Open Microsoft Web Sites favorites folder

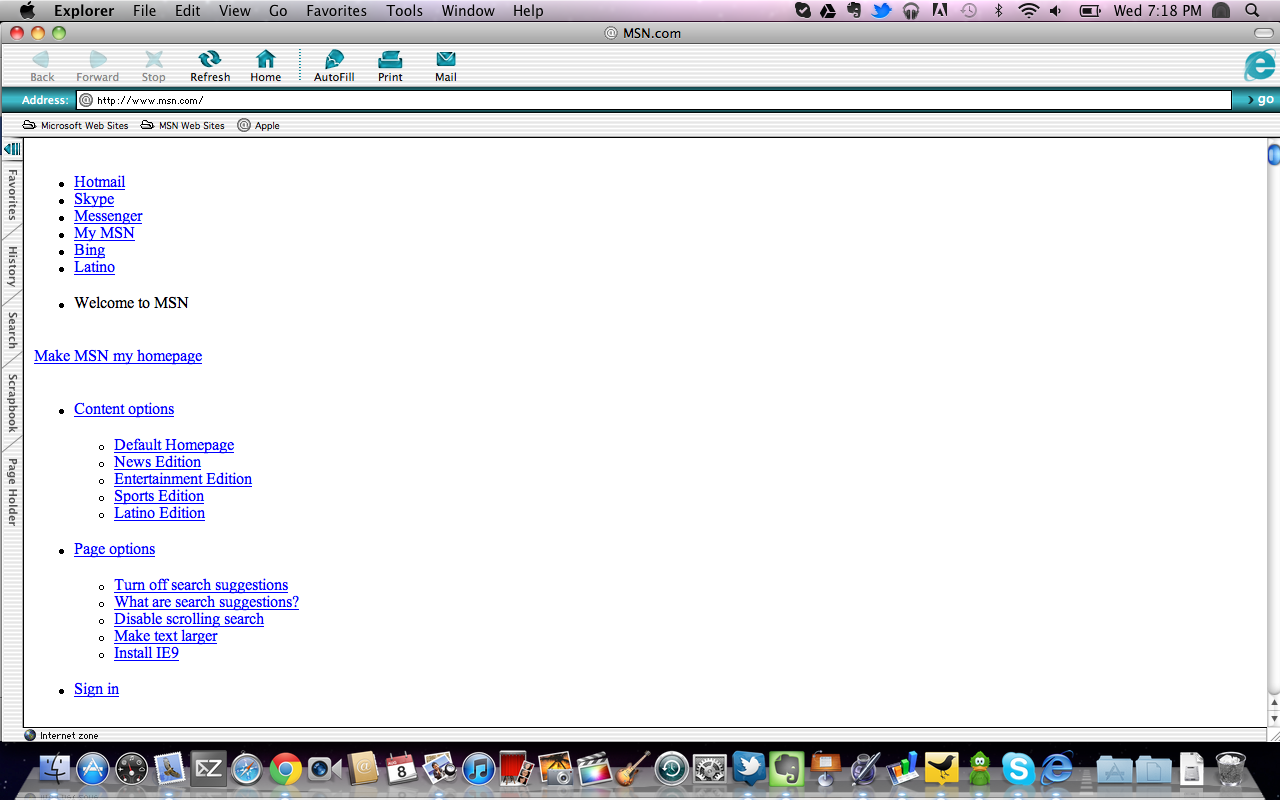[76, 126]
